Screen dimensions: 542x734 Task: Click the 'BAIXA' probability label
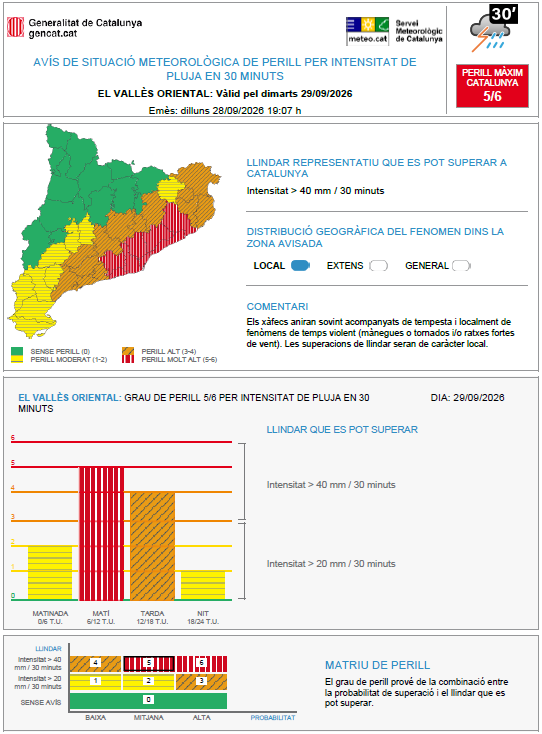pos(95,717)
